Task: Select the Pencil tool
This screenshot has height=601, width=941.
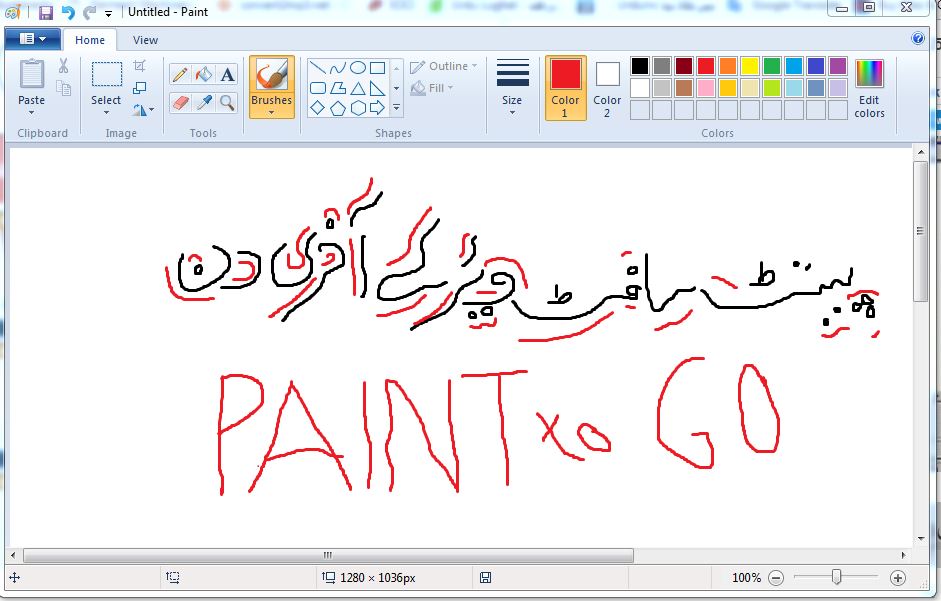Action: [180, 74]
